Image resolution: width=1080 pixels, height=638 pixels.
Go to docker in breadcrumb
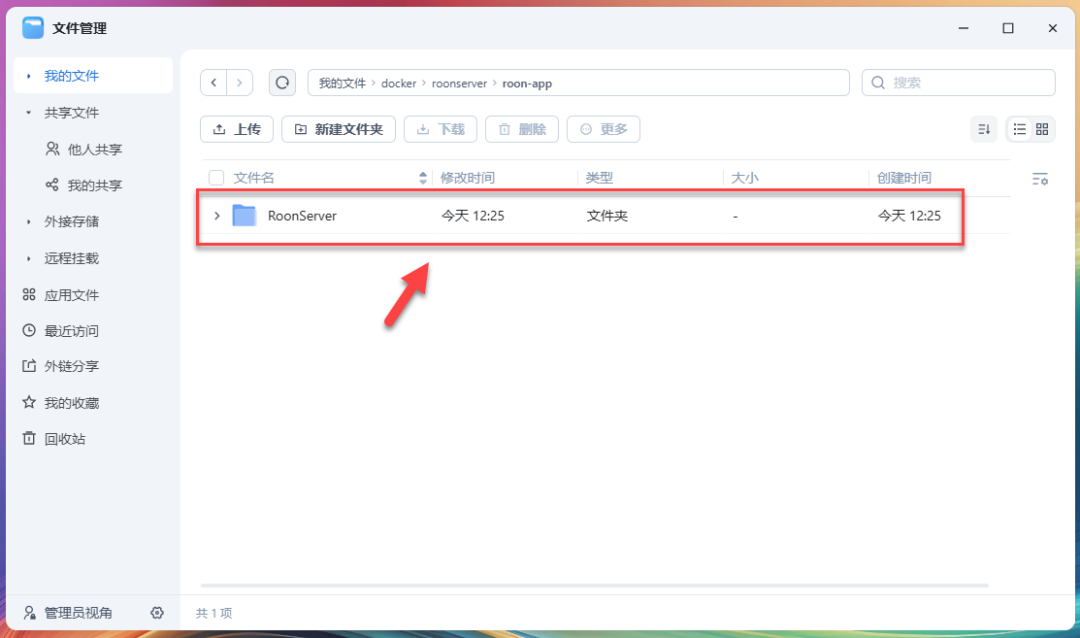(399, 83)
